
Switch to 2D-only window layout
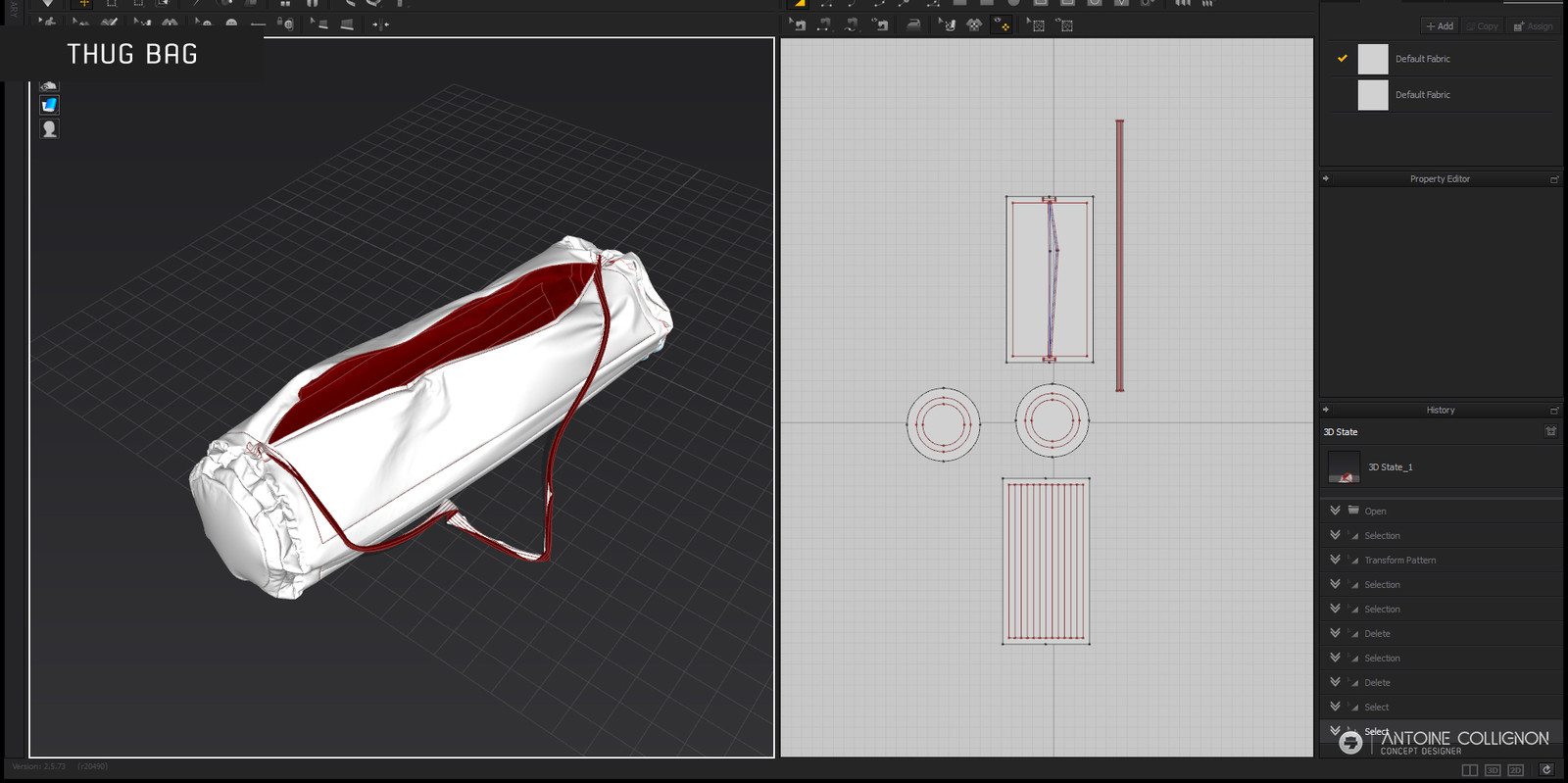point(1516,770)
